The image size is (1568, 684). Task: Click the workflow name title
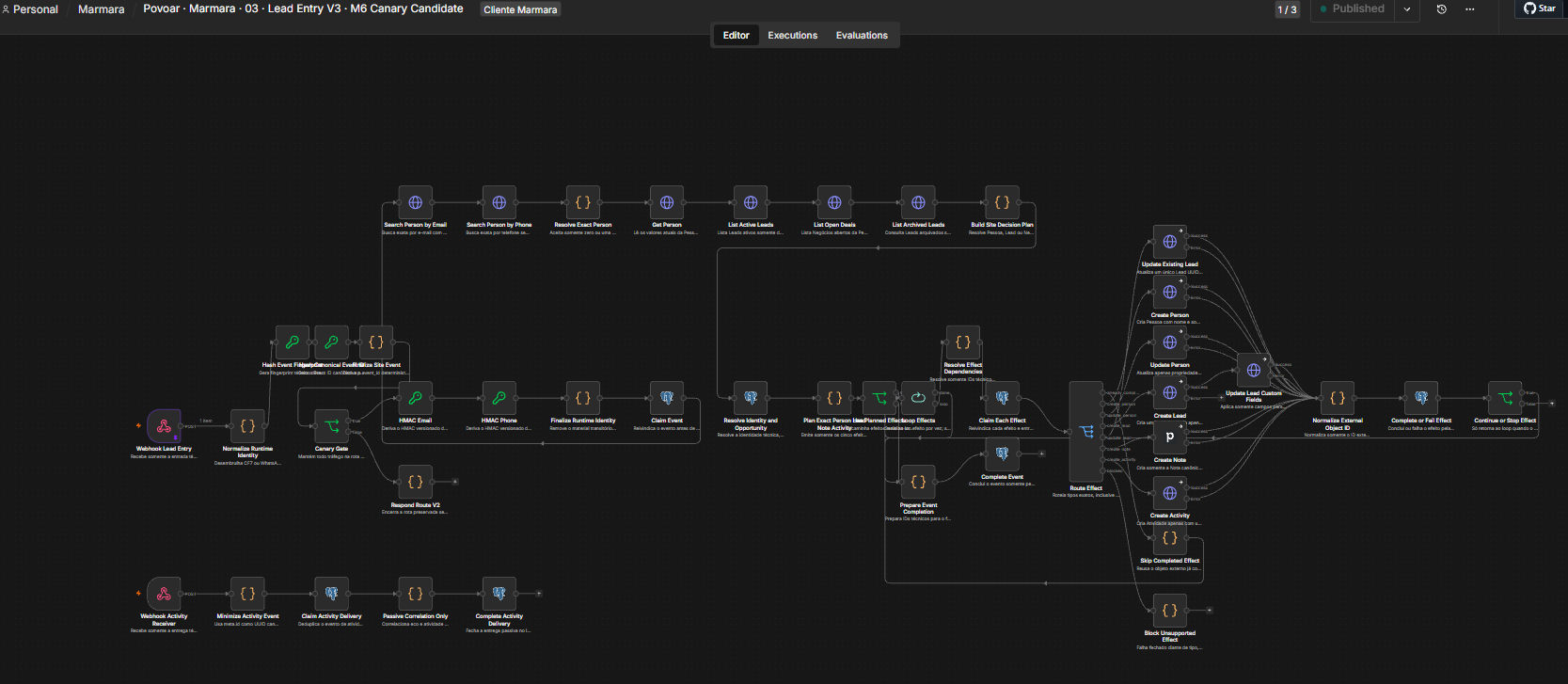click(x=303, y=8)
